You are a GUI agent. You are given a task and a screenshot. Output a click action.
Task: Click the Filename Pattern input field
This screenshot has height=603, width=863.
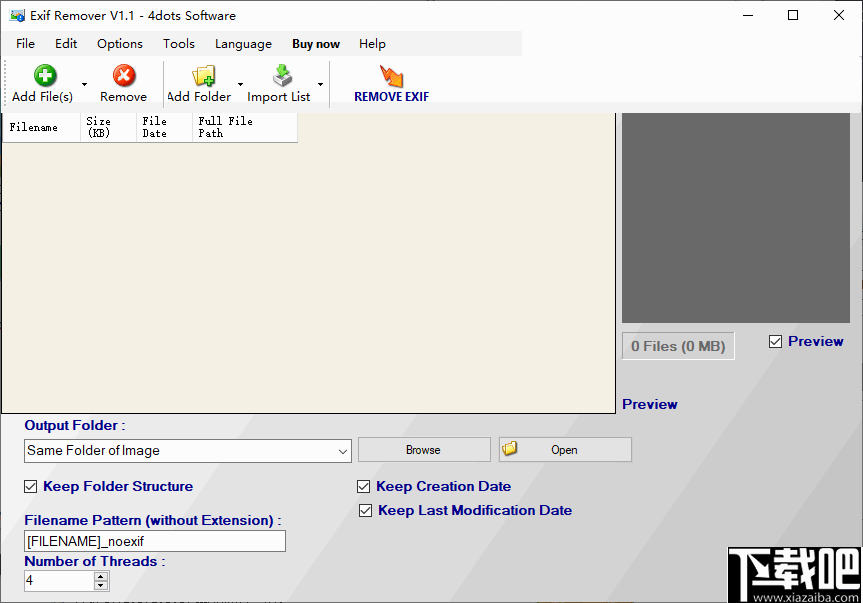click(x=154, y=540)
